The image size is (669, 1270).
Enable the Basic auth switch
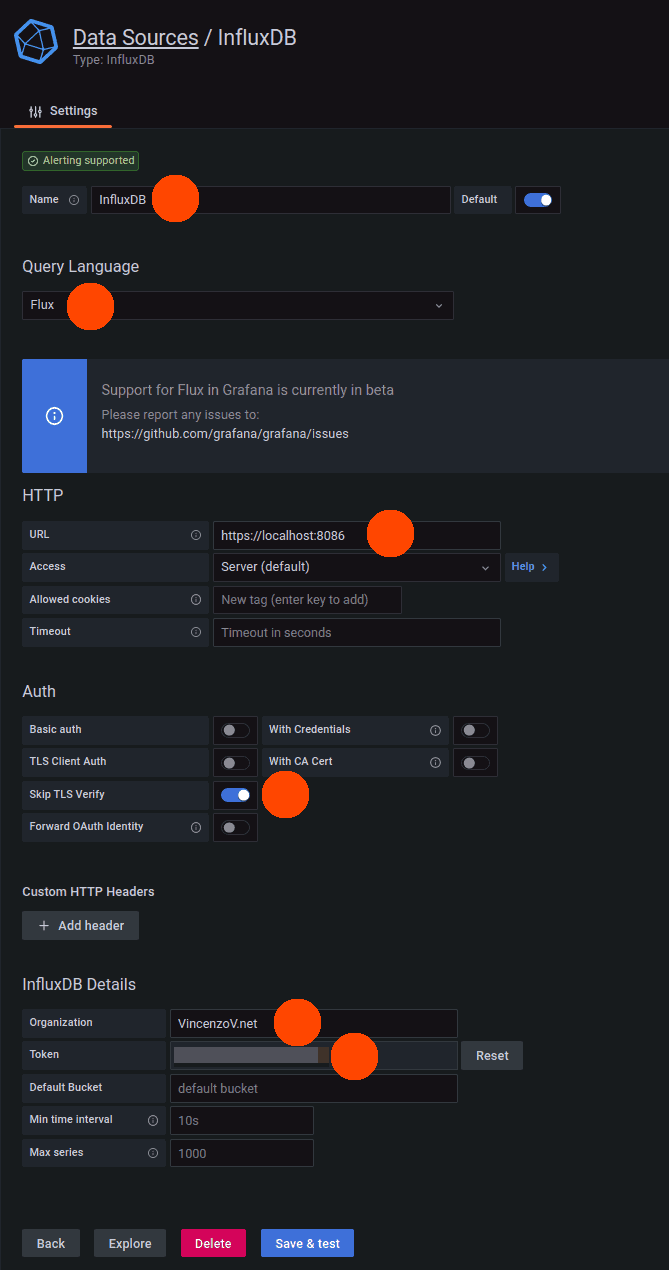[x=236, y=730]
